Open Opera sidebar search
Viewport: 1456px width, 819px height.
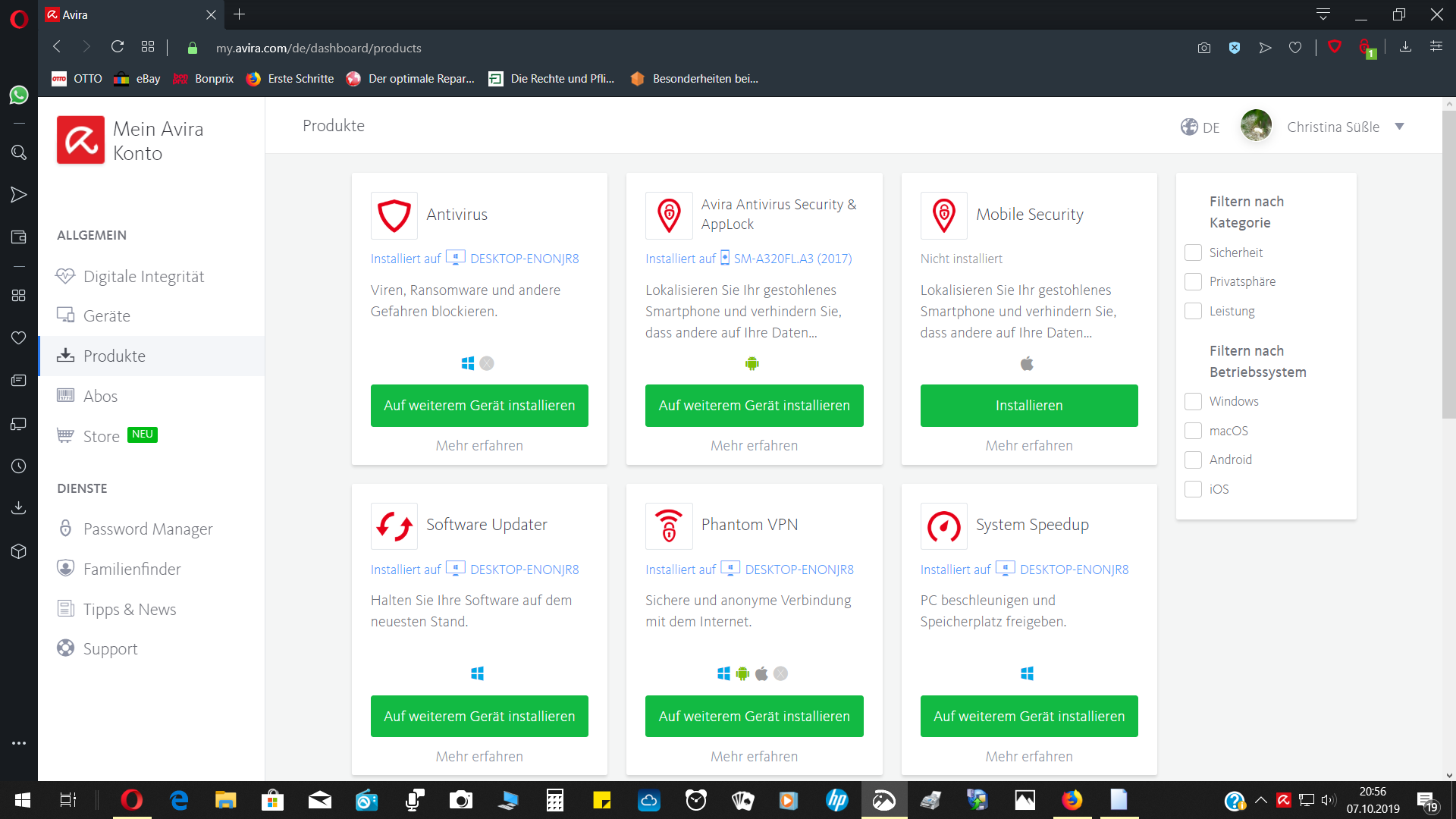tap(19, 152)
